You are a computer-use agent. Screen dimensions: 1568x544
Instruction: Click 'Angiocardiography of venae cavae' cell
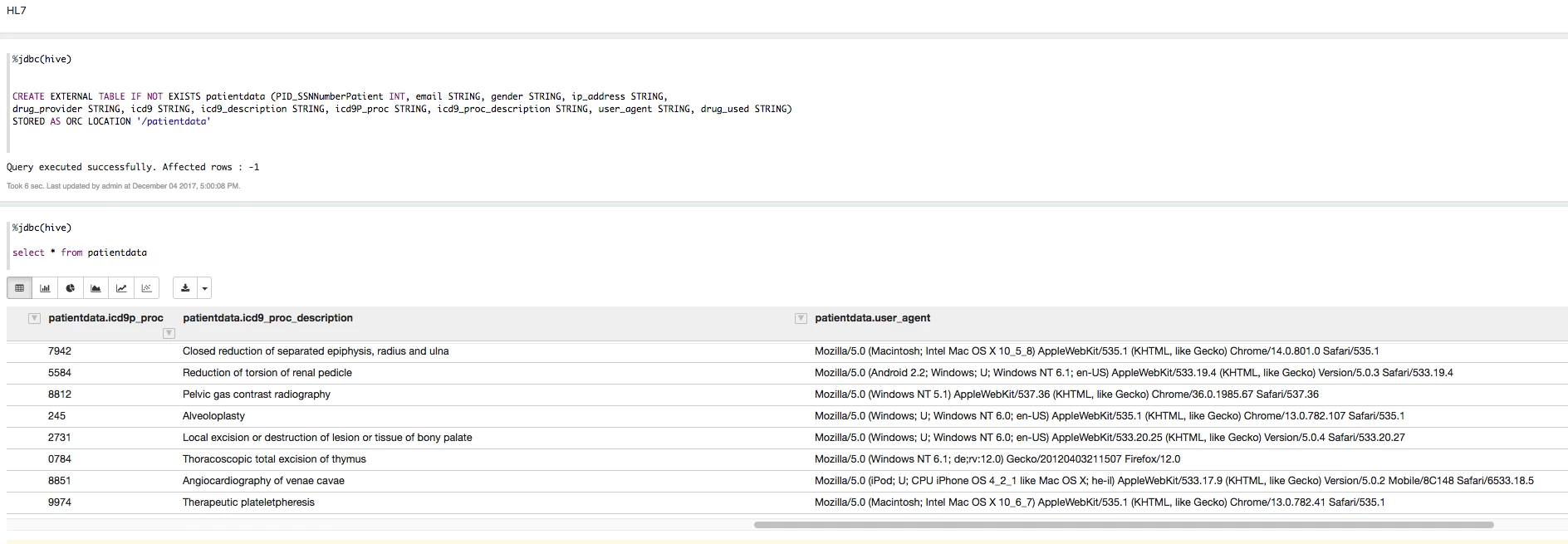click(x=263, y=481)
